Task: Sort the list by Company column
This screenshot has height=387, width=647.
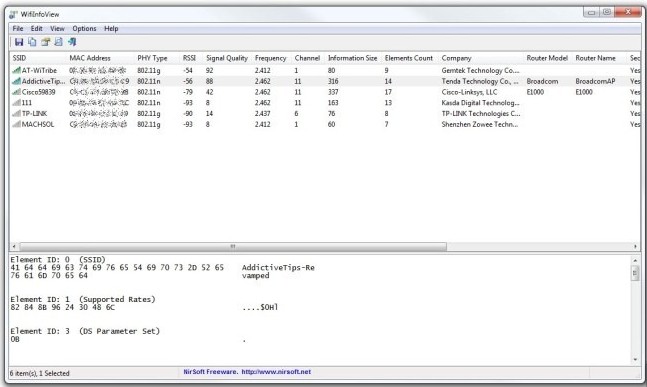Action: [x=456, y=58]
